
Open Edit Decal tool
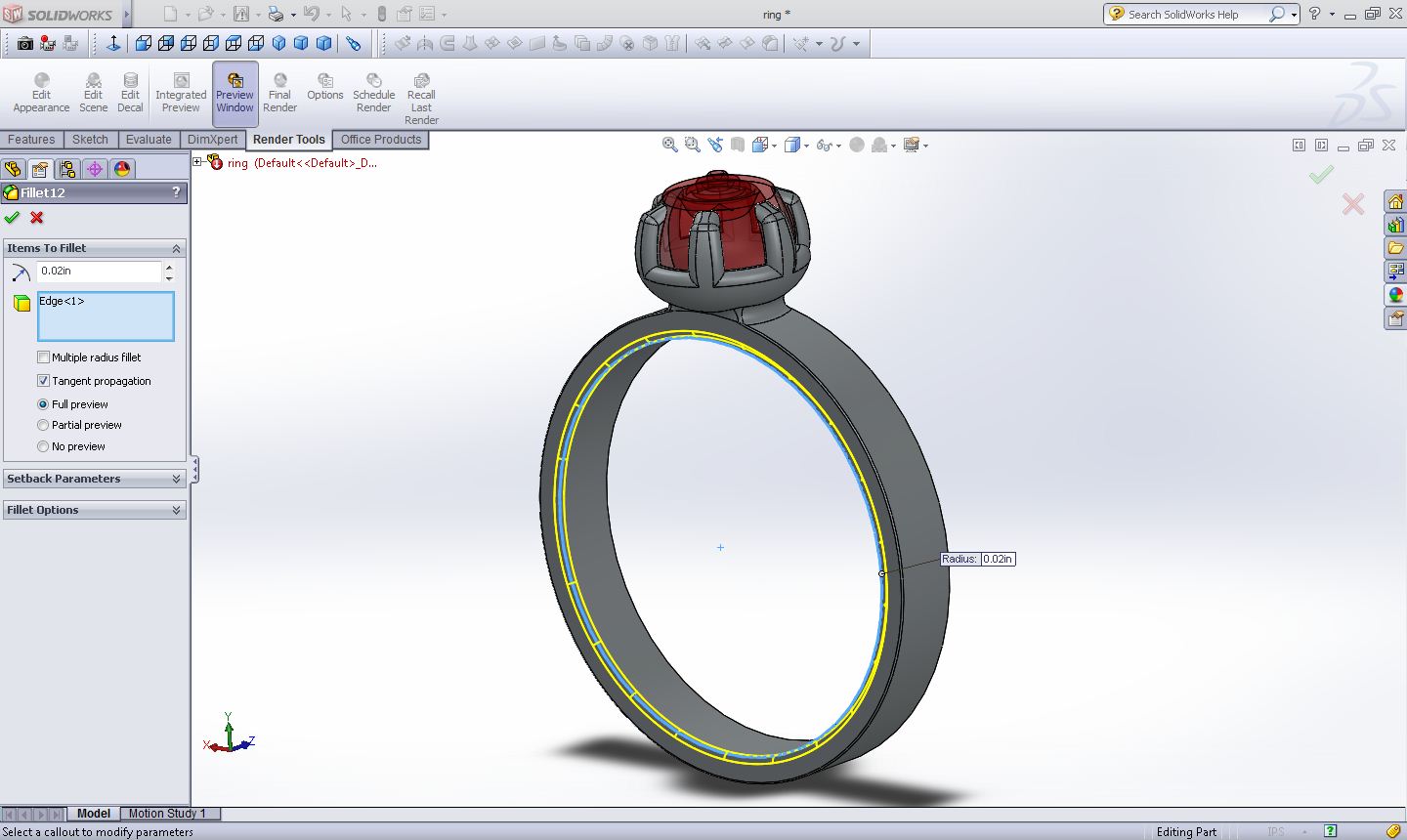[130, 94]
